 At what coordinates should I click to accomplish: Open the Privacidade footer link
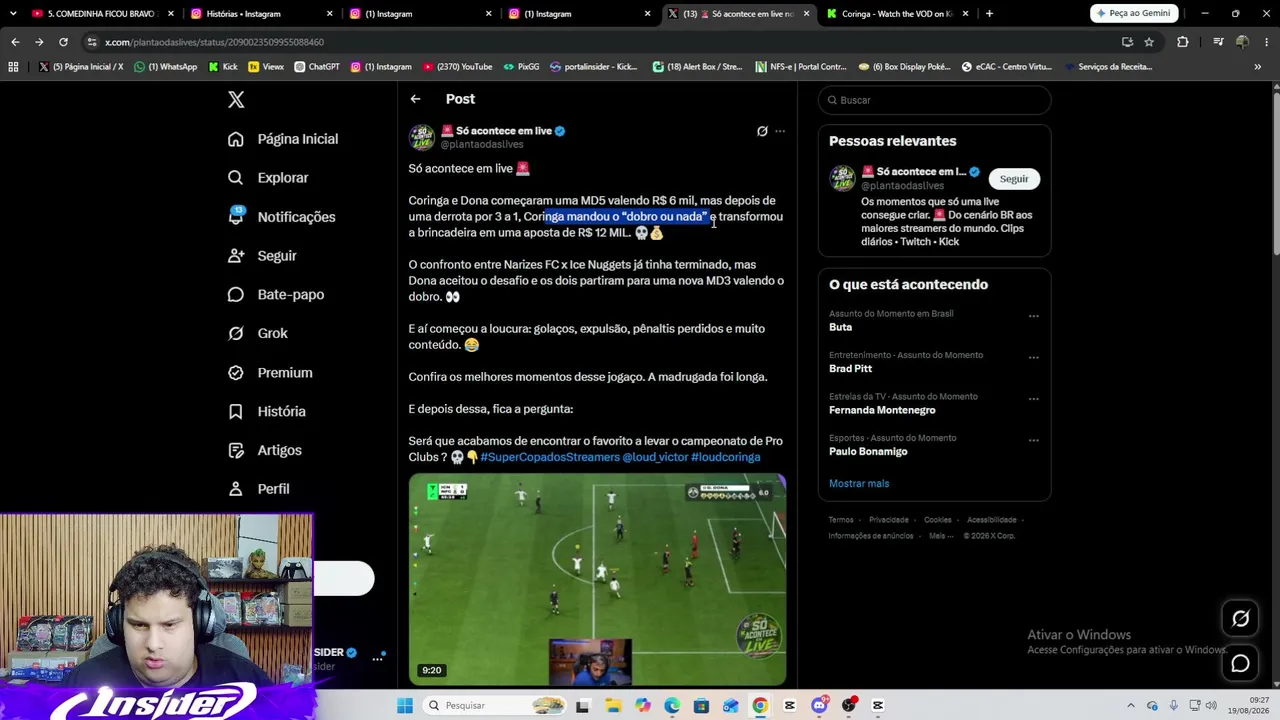click(889, 520)
